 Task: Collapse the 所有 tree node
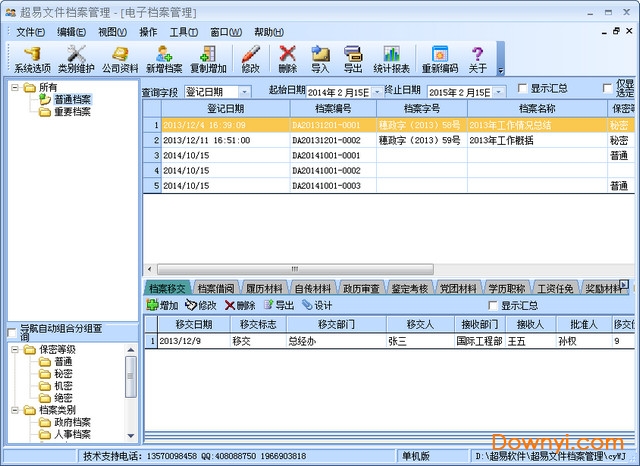pos(15,87)
